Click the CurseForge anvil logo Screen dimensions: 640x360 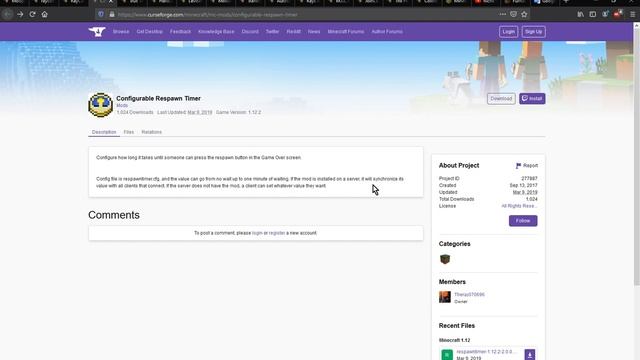97,31
